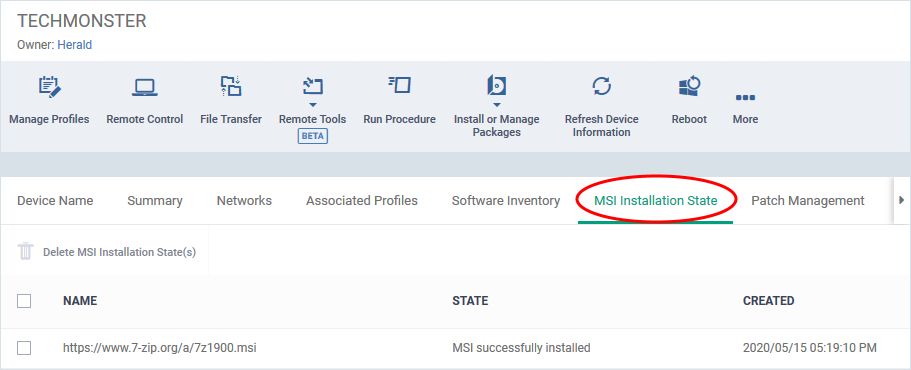The width and height of the screenshot is (911, 370).
Task: Click the Delete MSI Installation State trash icon
Action: [x=26, y=252]
